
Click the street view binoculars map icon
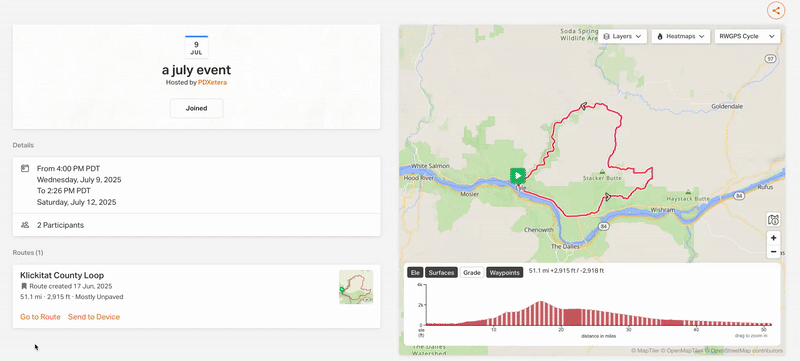(773, 220)
